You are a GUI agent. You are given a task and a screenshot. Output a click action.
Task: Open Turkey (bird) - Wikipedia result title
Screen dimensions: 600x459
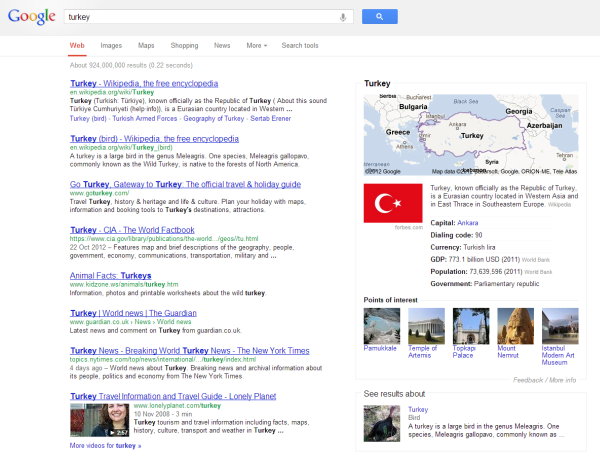(154, 139)
